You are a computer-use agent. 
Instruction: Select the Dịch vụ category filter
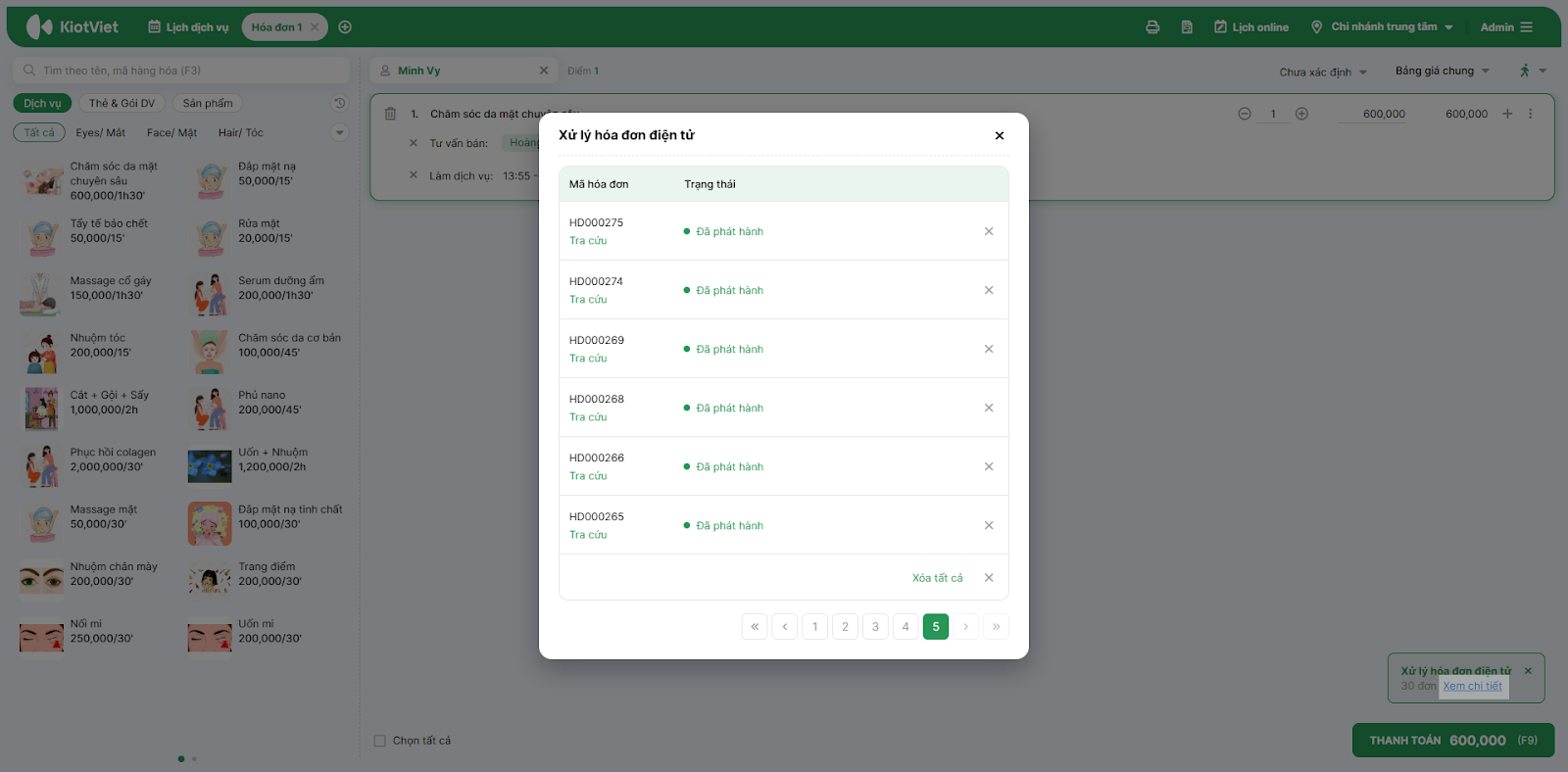pyautogui.click(x=42, y=103)
